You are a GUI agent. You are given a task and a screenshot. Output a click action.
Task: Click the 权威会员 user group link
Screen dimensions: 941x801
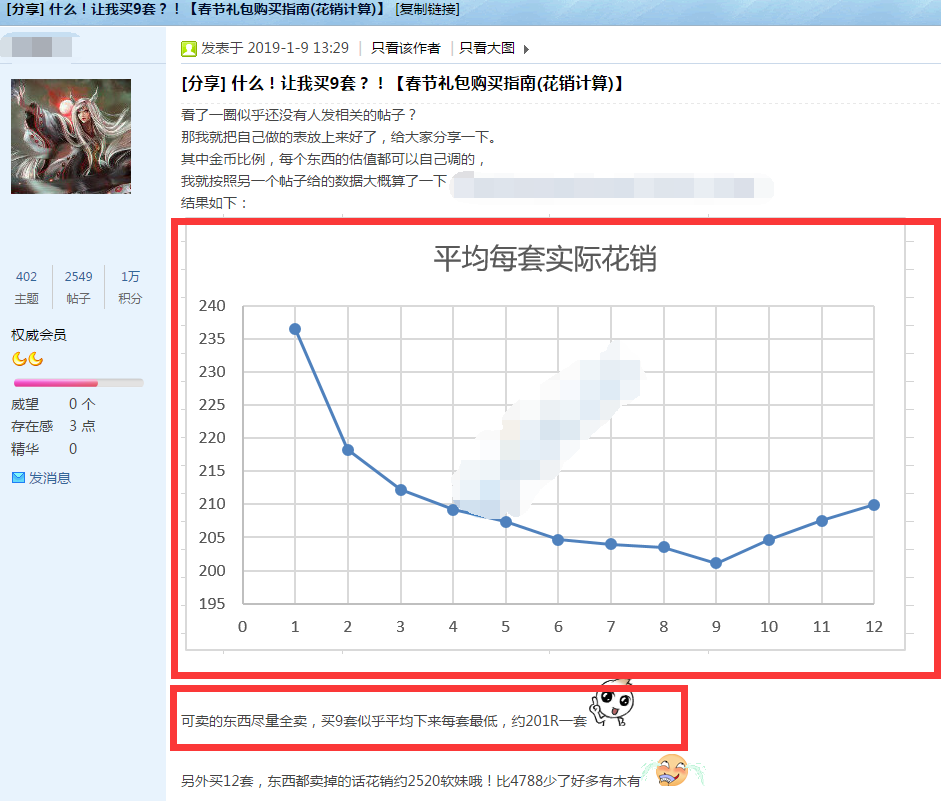point(39,335)
